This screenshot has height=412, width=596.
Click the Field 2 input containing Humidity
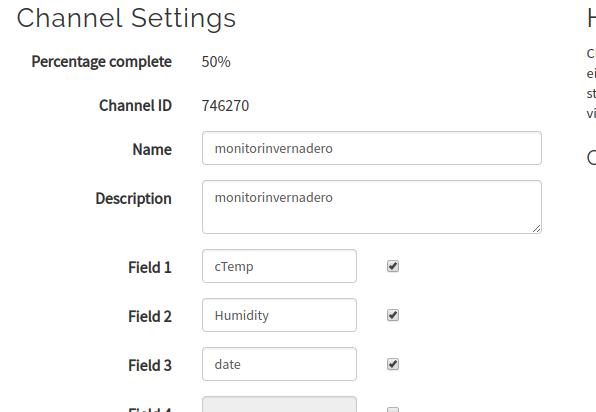pyautogui.click(x=279, y=315)
